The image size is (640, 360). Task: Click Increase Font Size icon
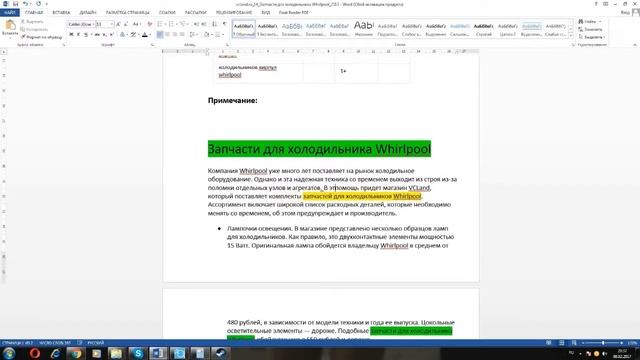pos(118,24)
